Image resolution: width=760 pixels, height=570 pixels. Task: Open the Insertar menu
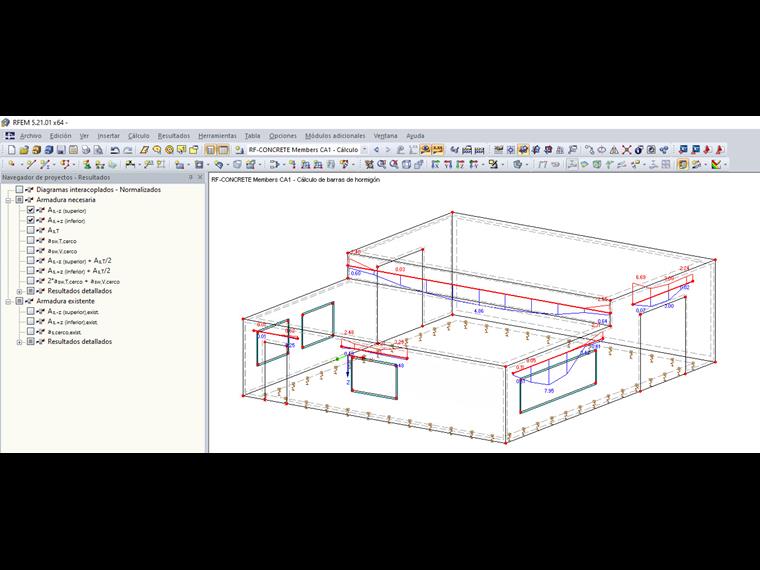click(109, 136)
